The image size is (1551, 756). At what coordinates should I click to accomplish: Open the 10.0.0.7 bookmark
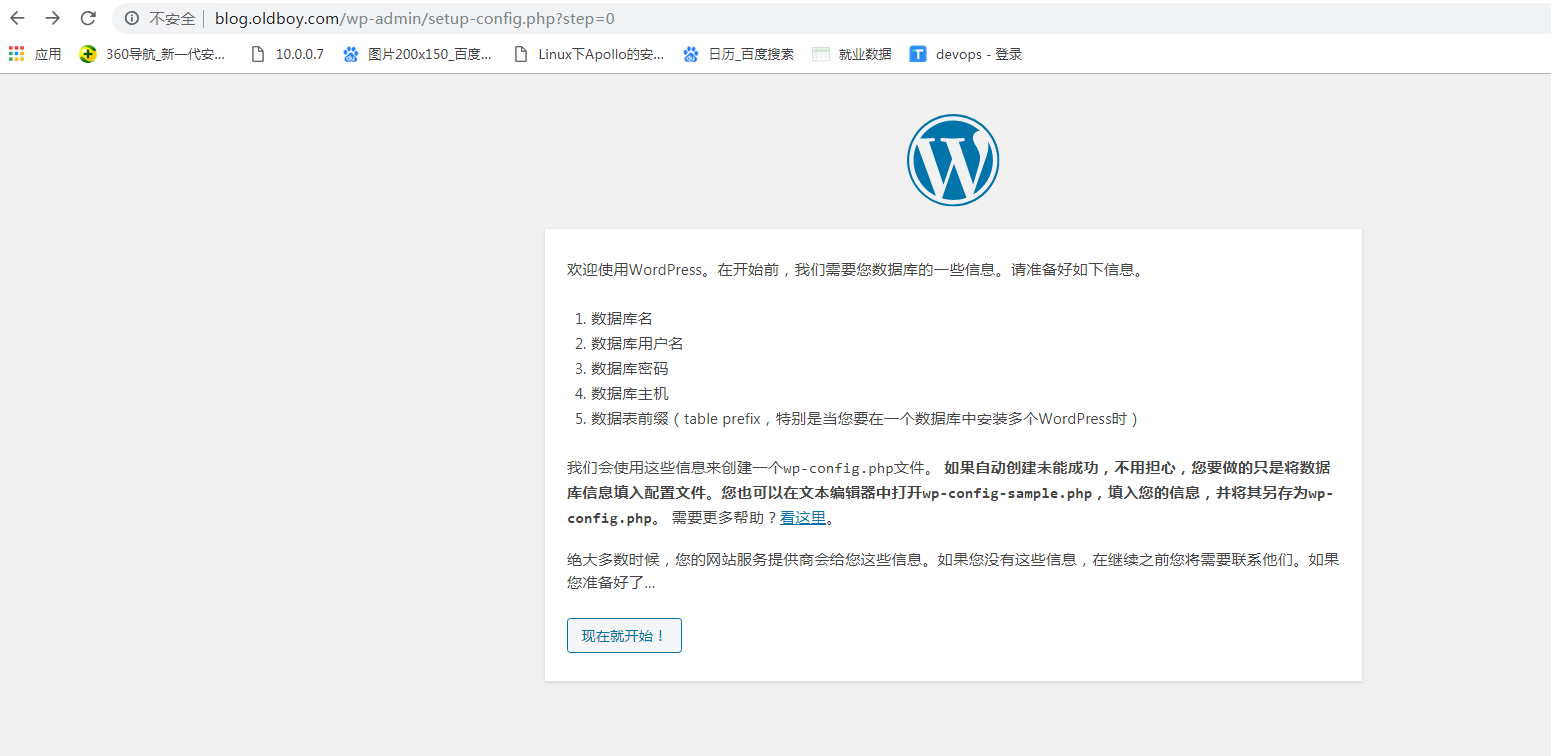pos(287,54)
